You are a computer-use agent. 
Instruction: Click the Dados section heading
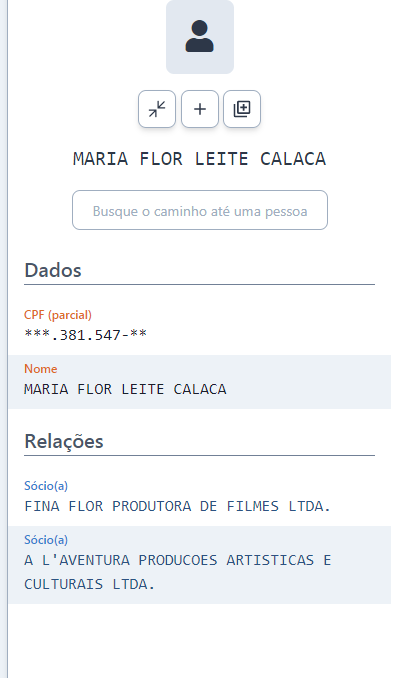(x=53, y=270)
